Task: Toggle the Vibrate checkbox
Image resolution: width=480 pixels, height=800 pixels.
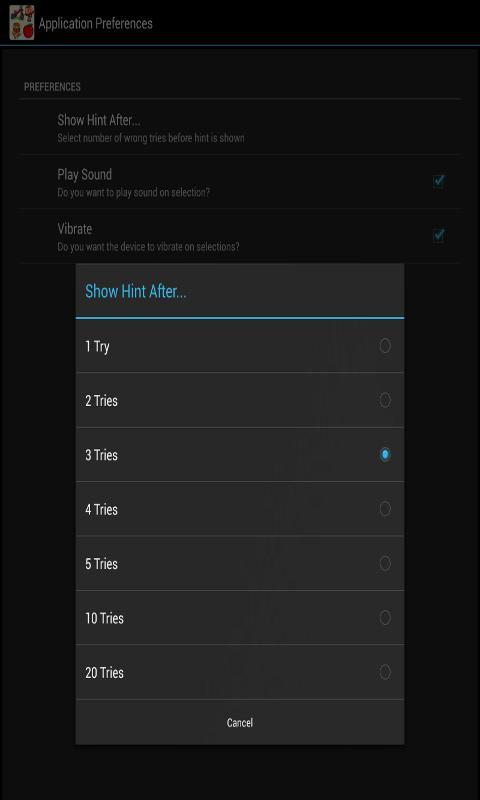Action: tap(438, 235)
